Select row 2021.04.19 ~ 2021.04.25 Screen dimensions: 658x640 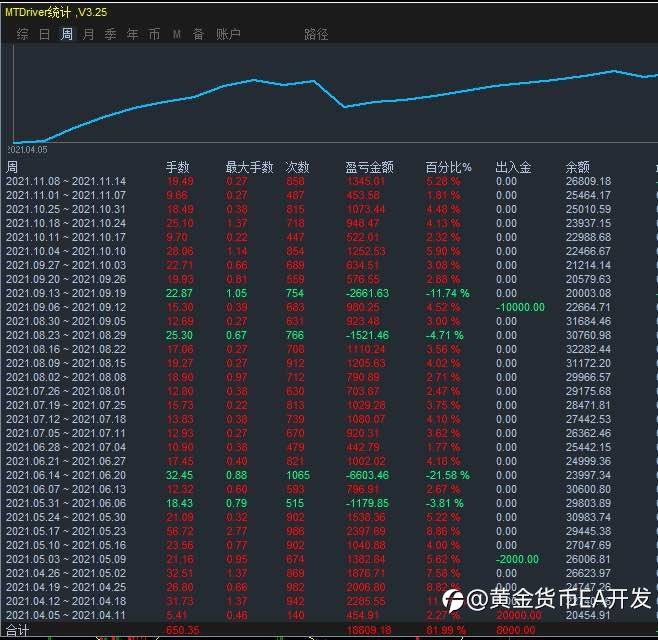(x=329, y=587)
